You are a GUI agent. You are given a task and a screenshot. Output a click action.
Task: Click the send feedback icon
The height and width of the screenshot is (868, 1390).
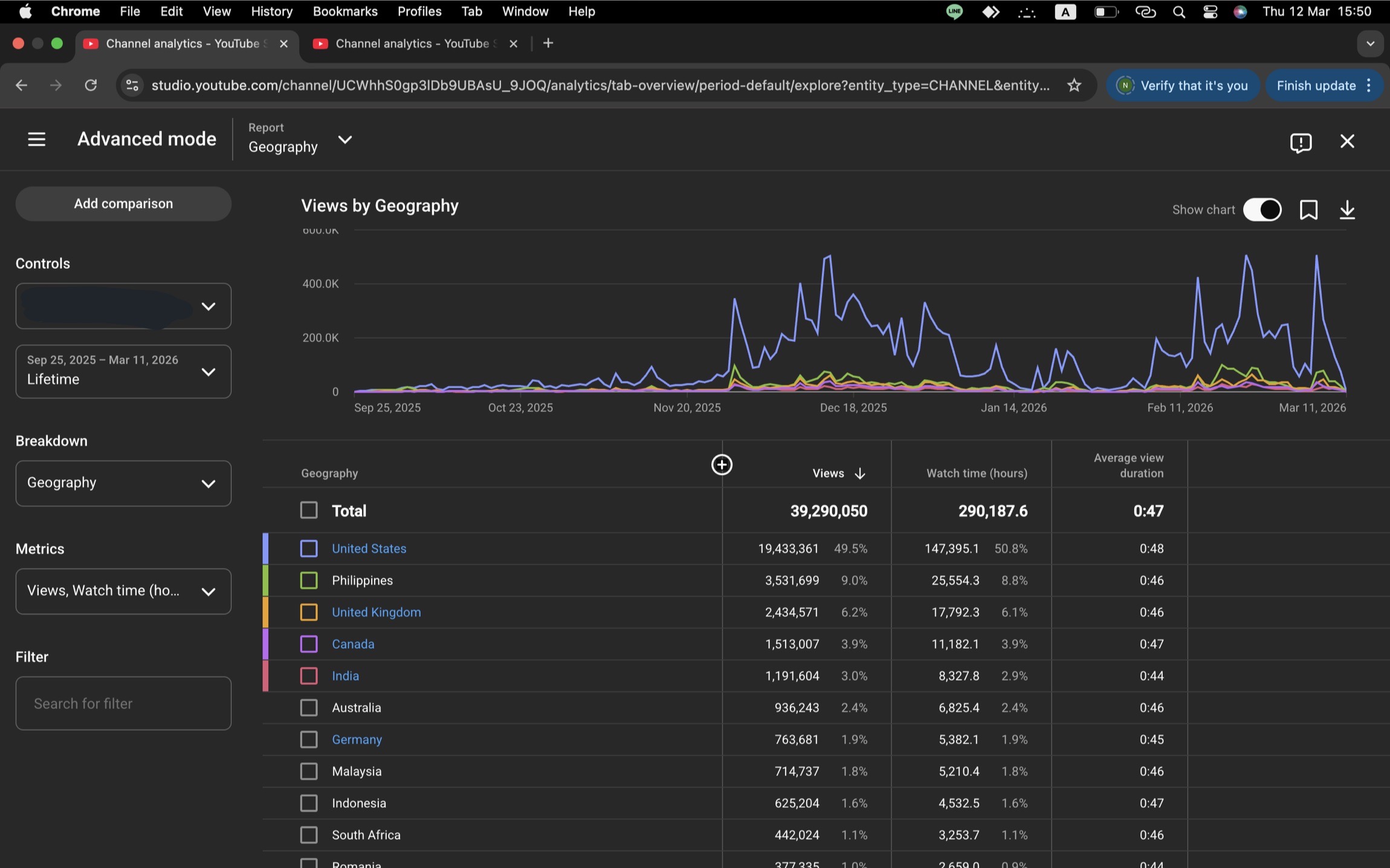pos(1300,142)
